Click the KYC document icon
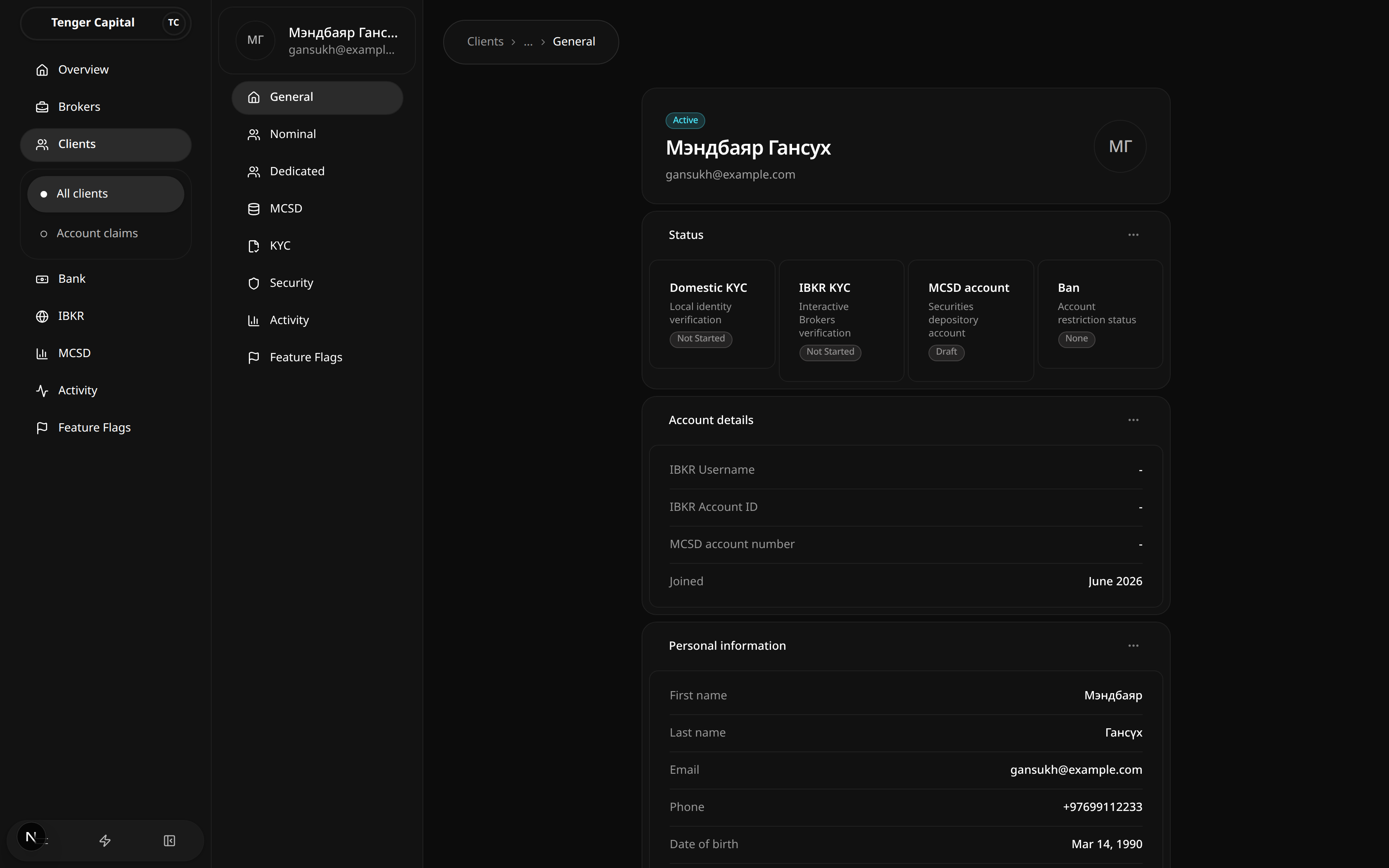Viewport: 1389px width, 868px height. (x=254, y=246)
